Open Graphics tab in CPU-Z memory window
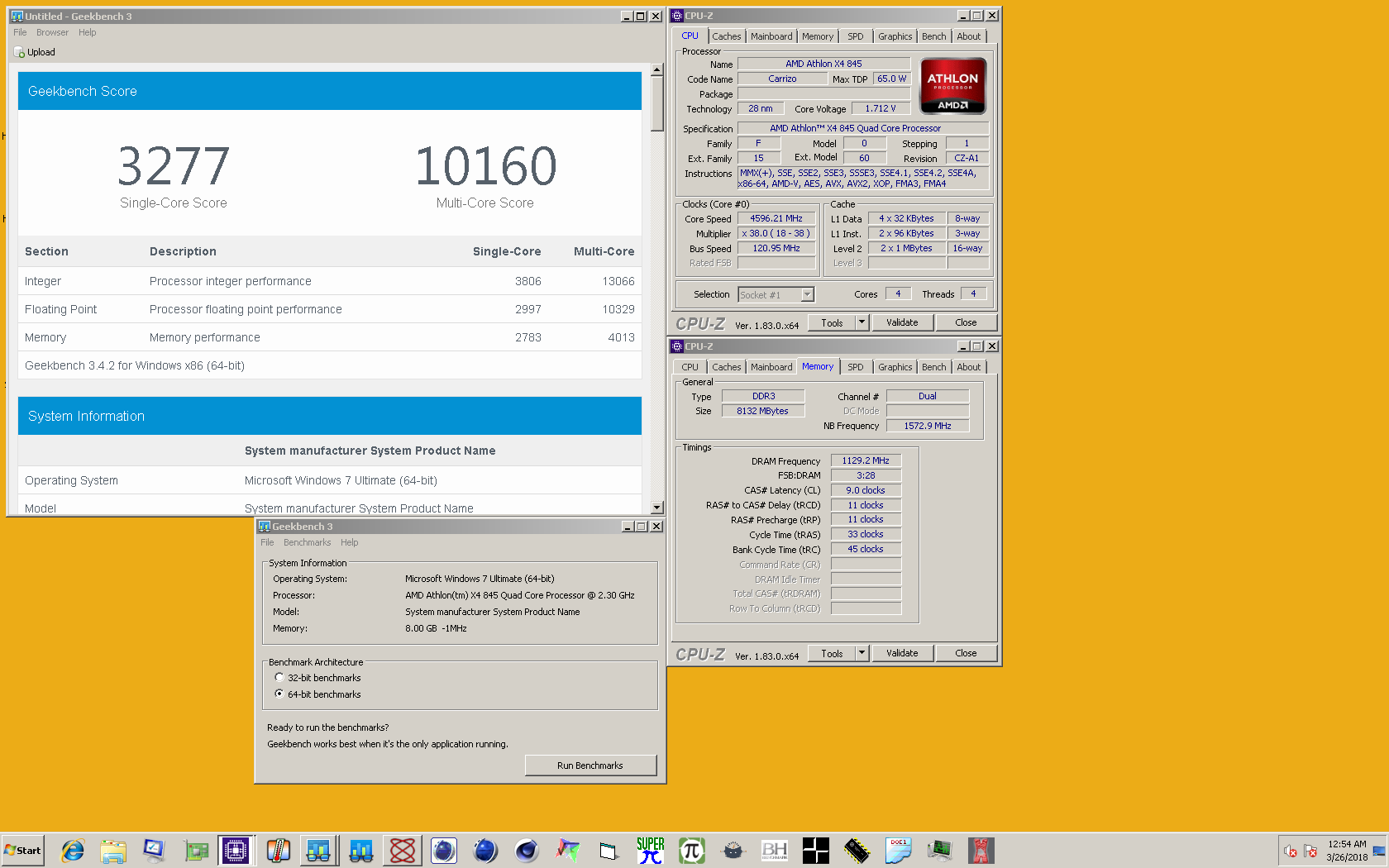Viewport: 1389px width, 868px height. point(895,367)
